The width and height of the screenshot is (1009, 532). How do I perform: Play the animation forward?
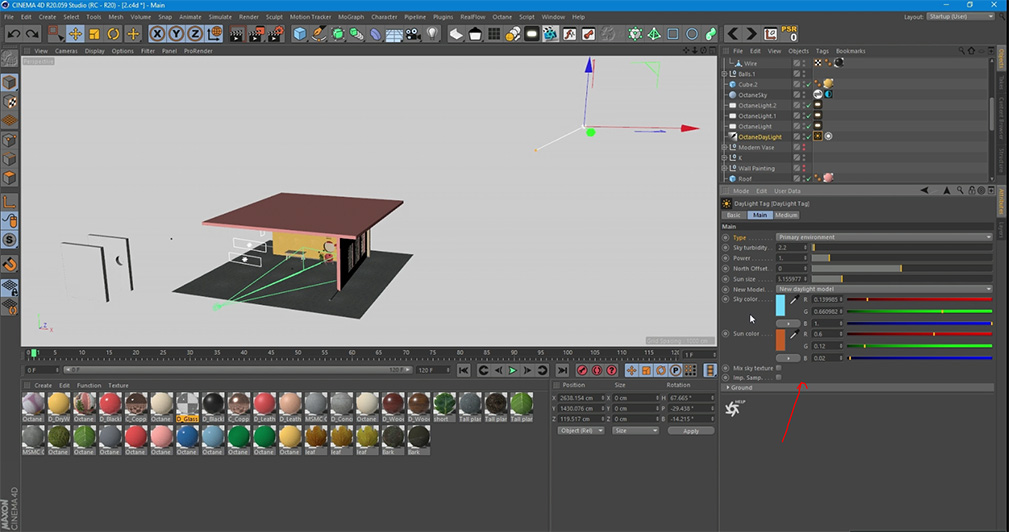point(513,371)
